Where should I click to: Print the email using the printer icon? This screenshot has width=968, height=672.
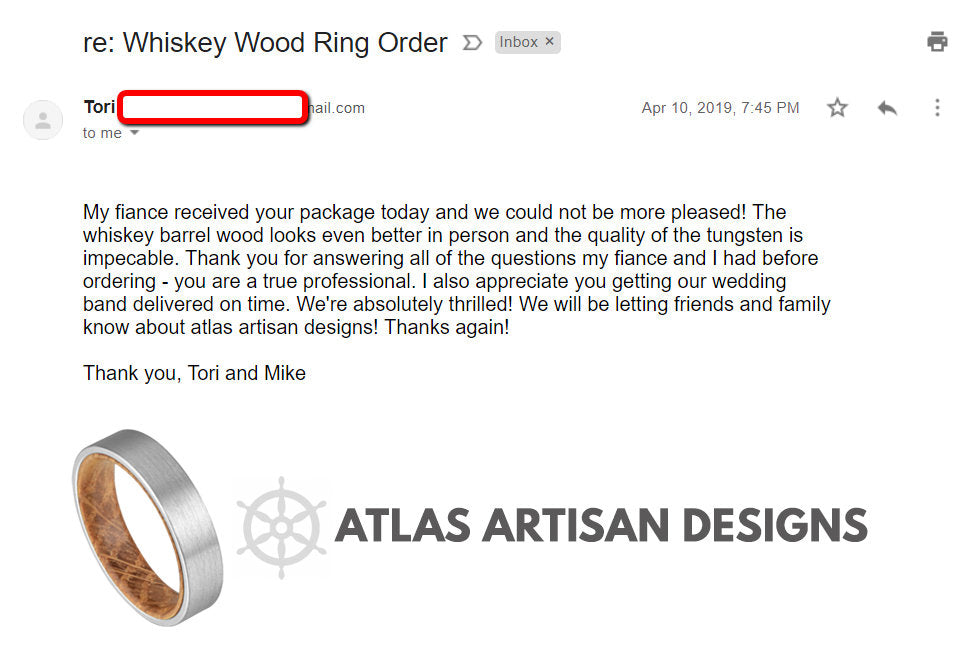(937, 42)
